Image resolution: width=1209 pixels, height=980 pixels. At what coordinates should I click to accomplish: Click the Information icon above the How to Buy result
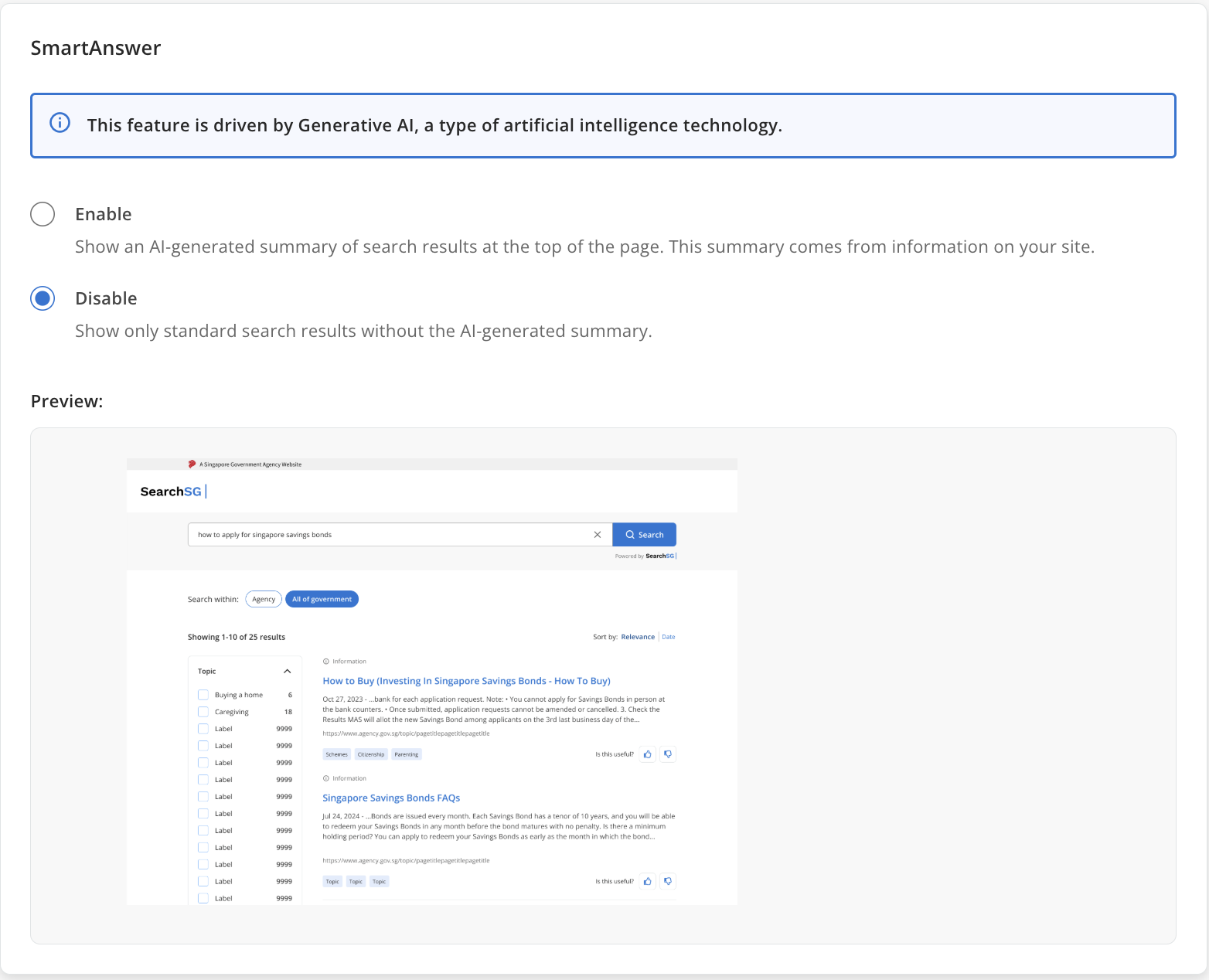click(328, 661)
